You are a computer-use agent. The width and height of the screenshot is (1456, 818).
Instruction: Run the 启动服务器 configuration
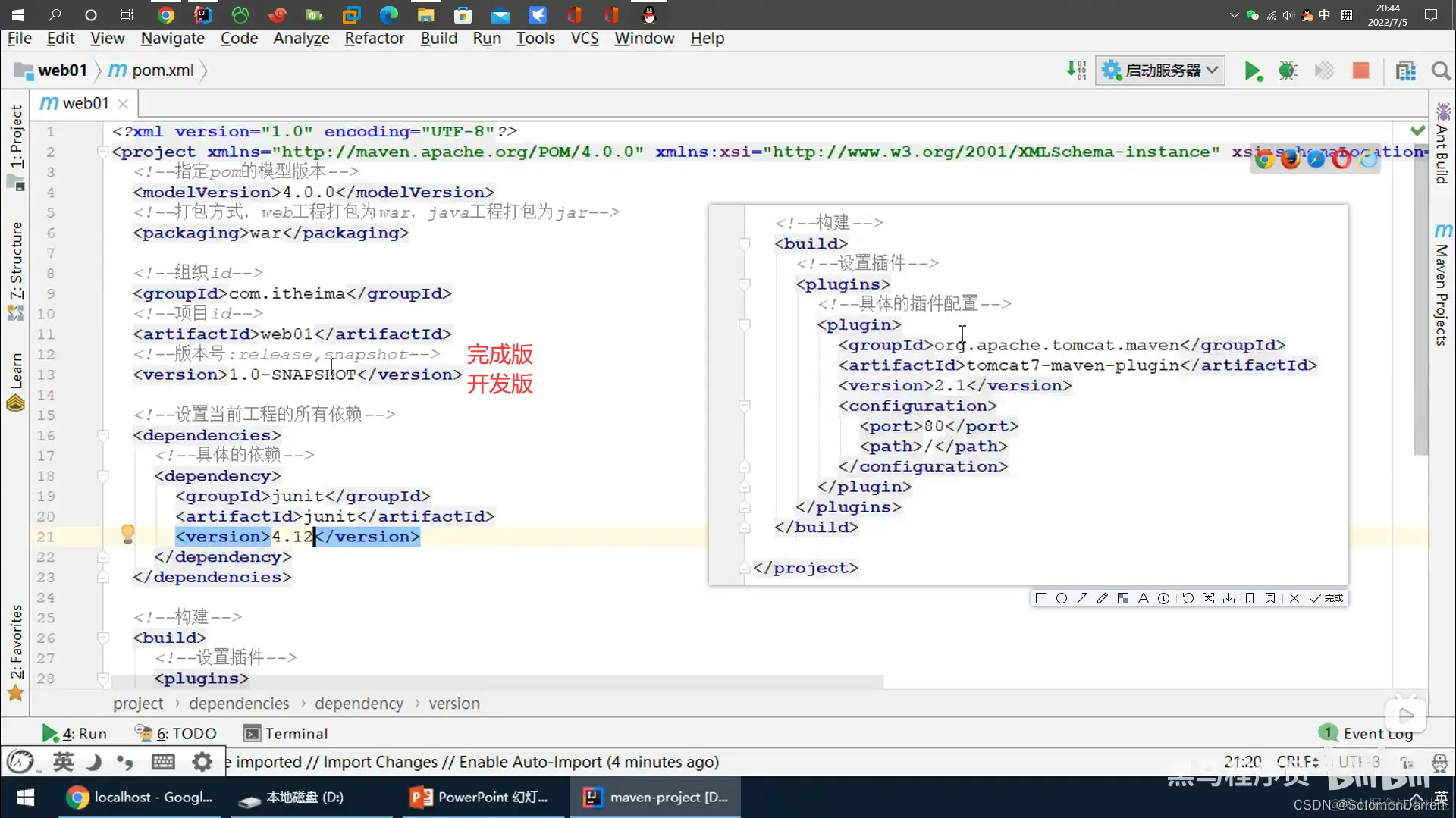[1253, 71]
